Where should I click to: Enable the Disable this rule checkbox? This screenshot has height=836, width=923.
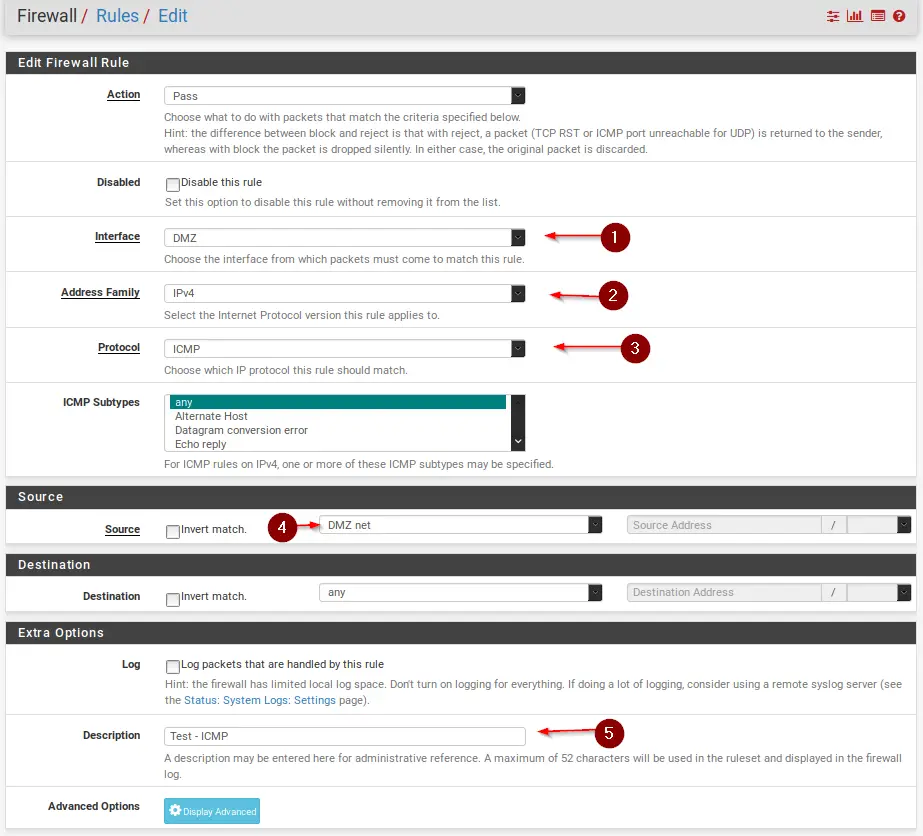coord(173,185)
